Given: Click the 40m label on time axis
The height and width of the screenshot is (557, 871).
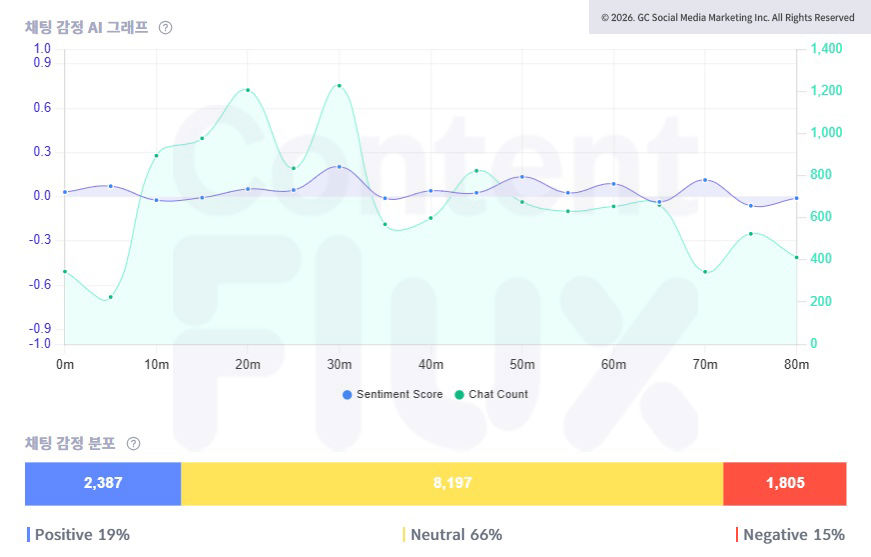Looking at the screenshot, I should click(431, 364).
